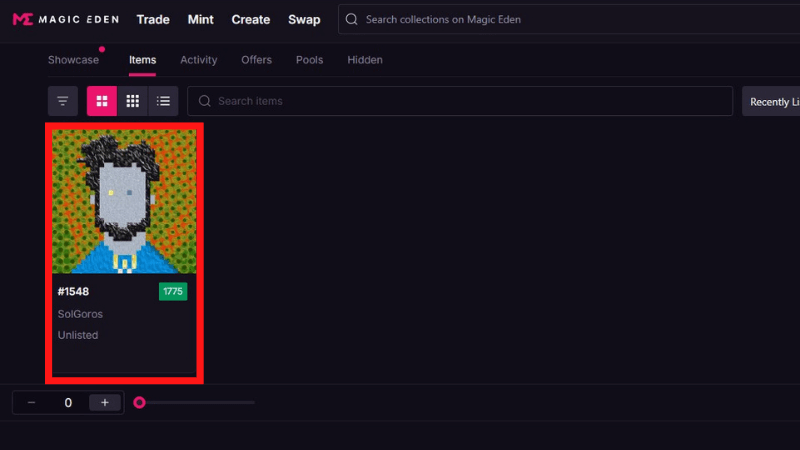Image resolution: width=800 pixels, height=450 pixels.
Task: Click the item count value 0
Action: (x=68, y=403)
